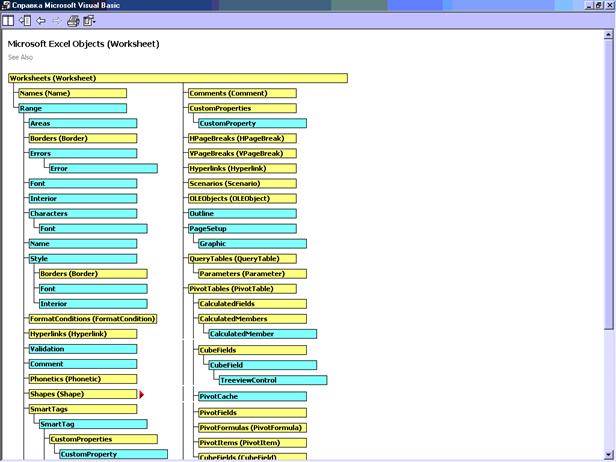Click Font under Style
This screenshot has height=462, width=616.
tap(93, 289)
